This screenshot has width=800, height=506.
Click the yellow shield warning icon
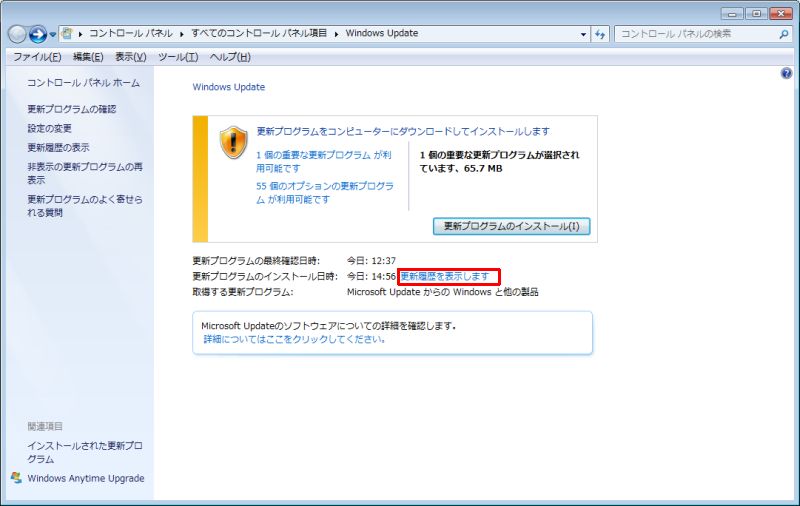click(x=234, y=142)
